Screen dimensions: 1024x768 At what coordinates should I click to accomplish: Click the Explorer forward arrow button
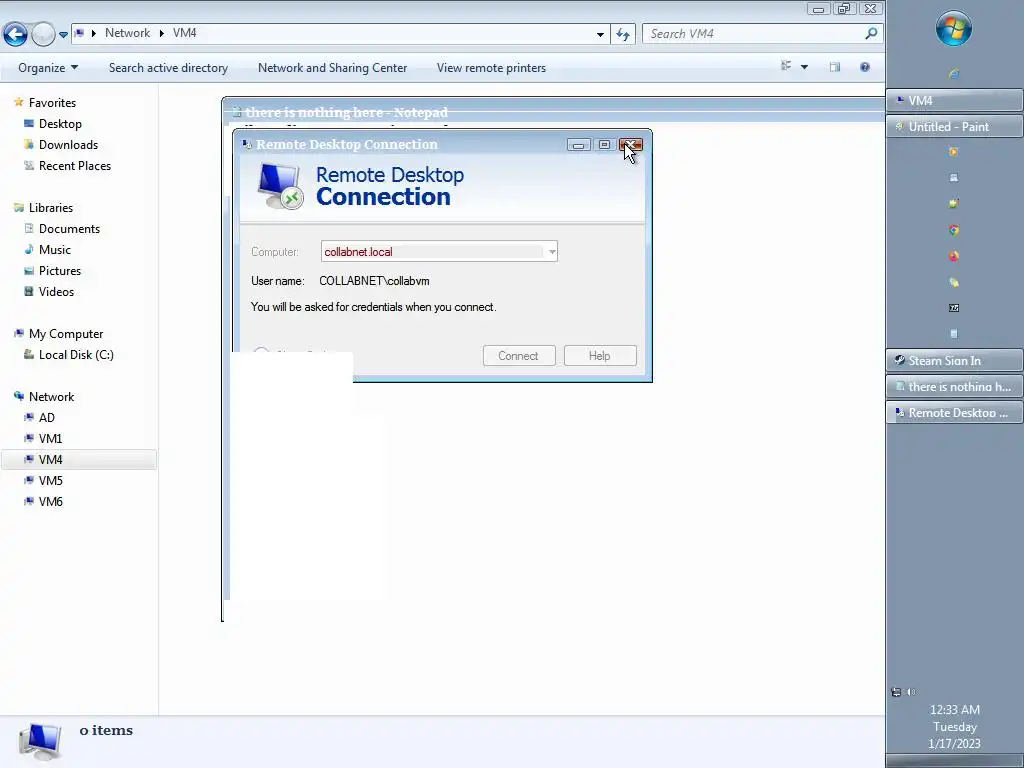pyautogui.click(x=43, y=34)
